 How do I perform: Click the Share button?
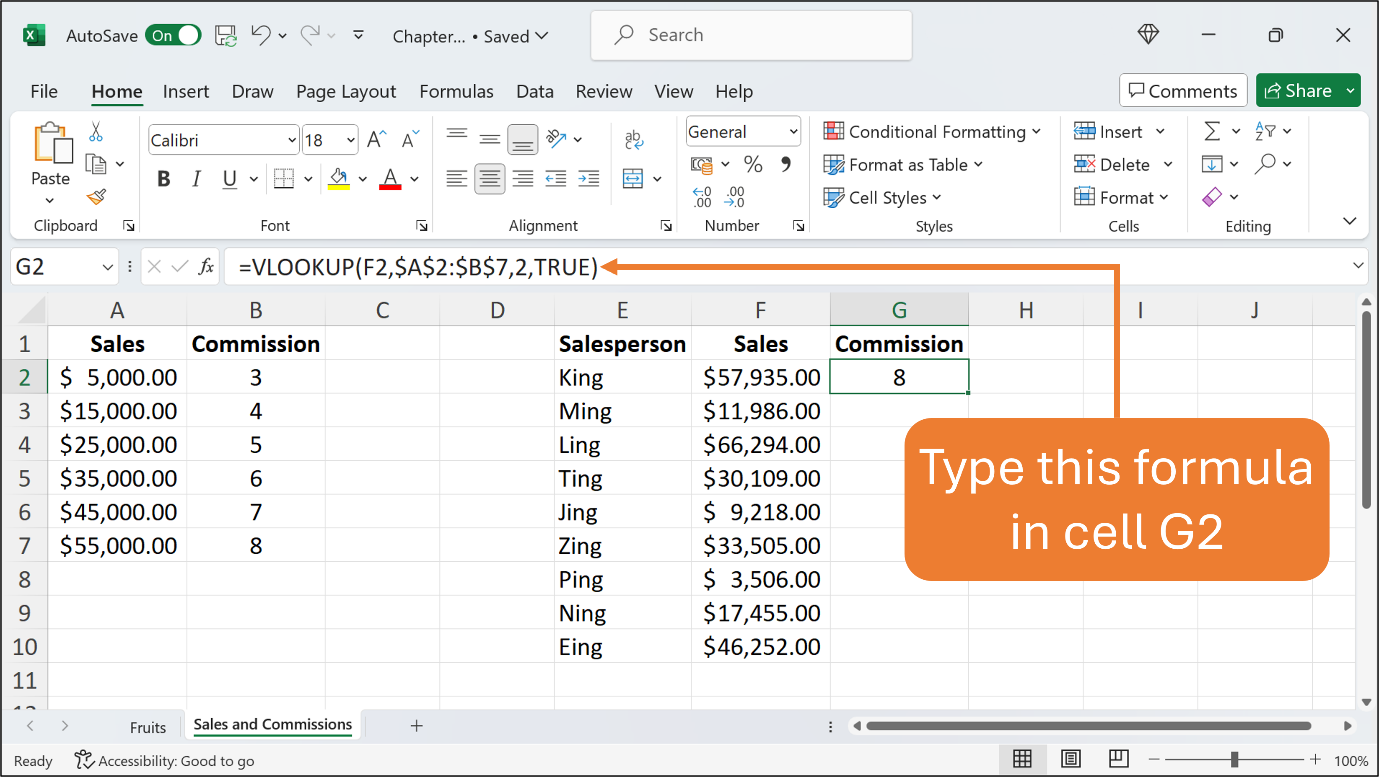1298,91
